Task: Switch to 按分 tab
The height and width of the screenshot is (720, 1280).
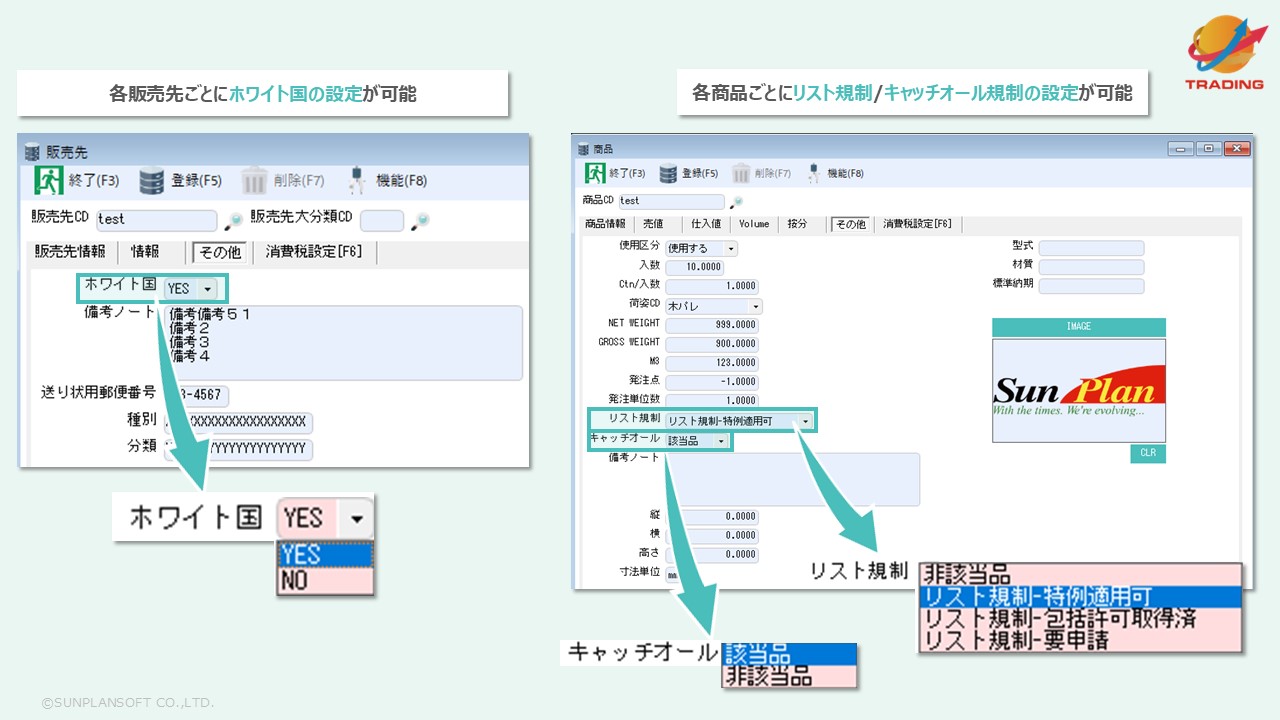Action: pos(797,224)
